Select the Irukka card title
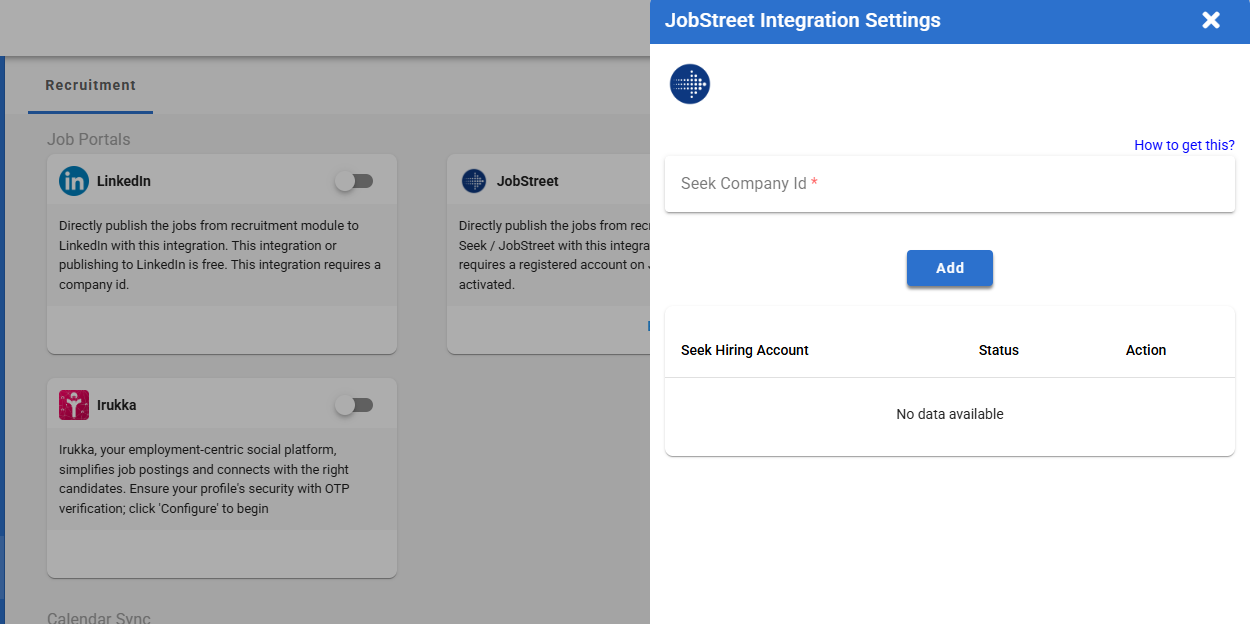The image size is (1250, 624). coord(117,405)
